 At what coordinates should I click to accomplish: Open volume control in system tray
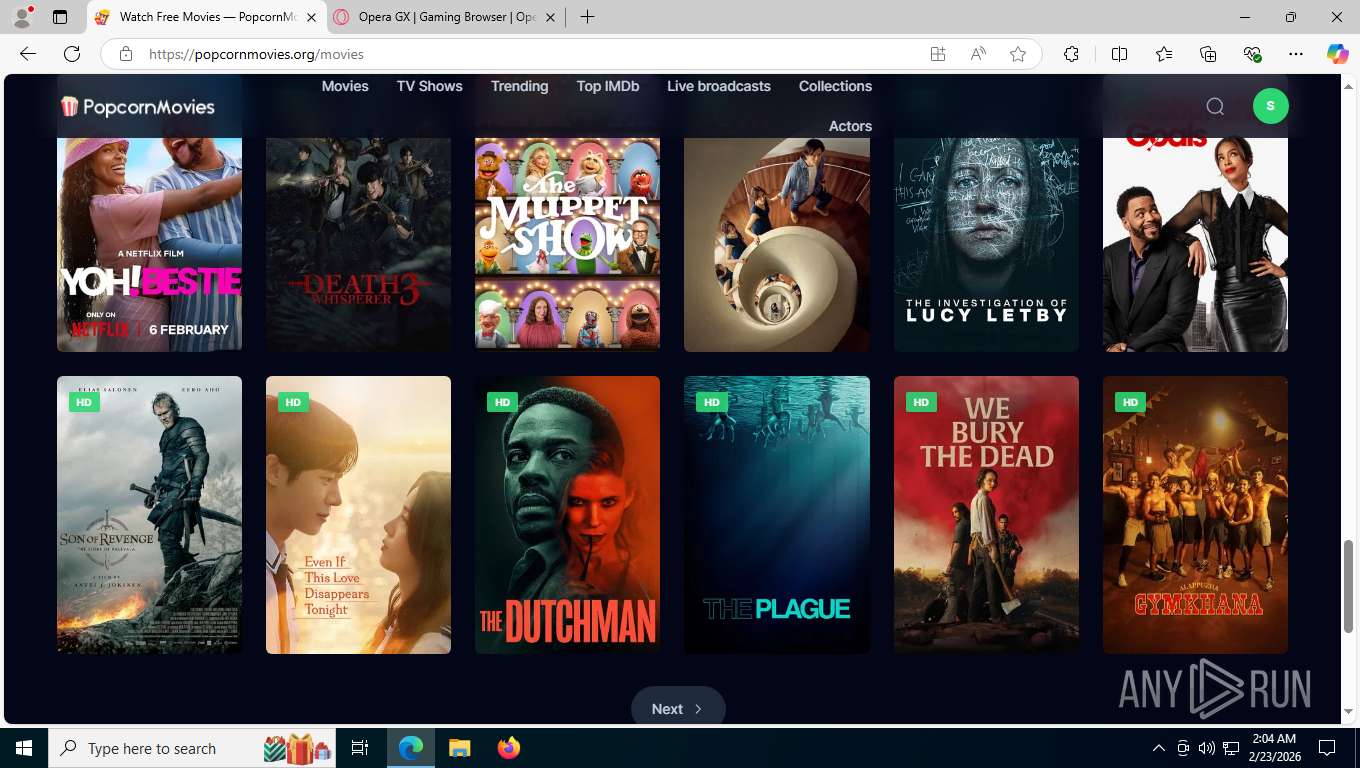(1206, 748)
